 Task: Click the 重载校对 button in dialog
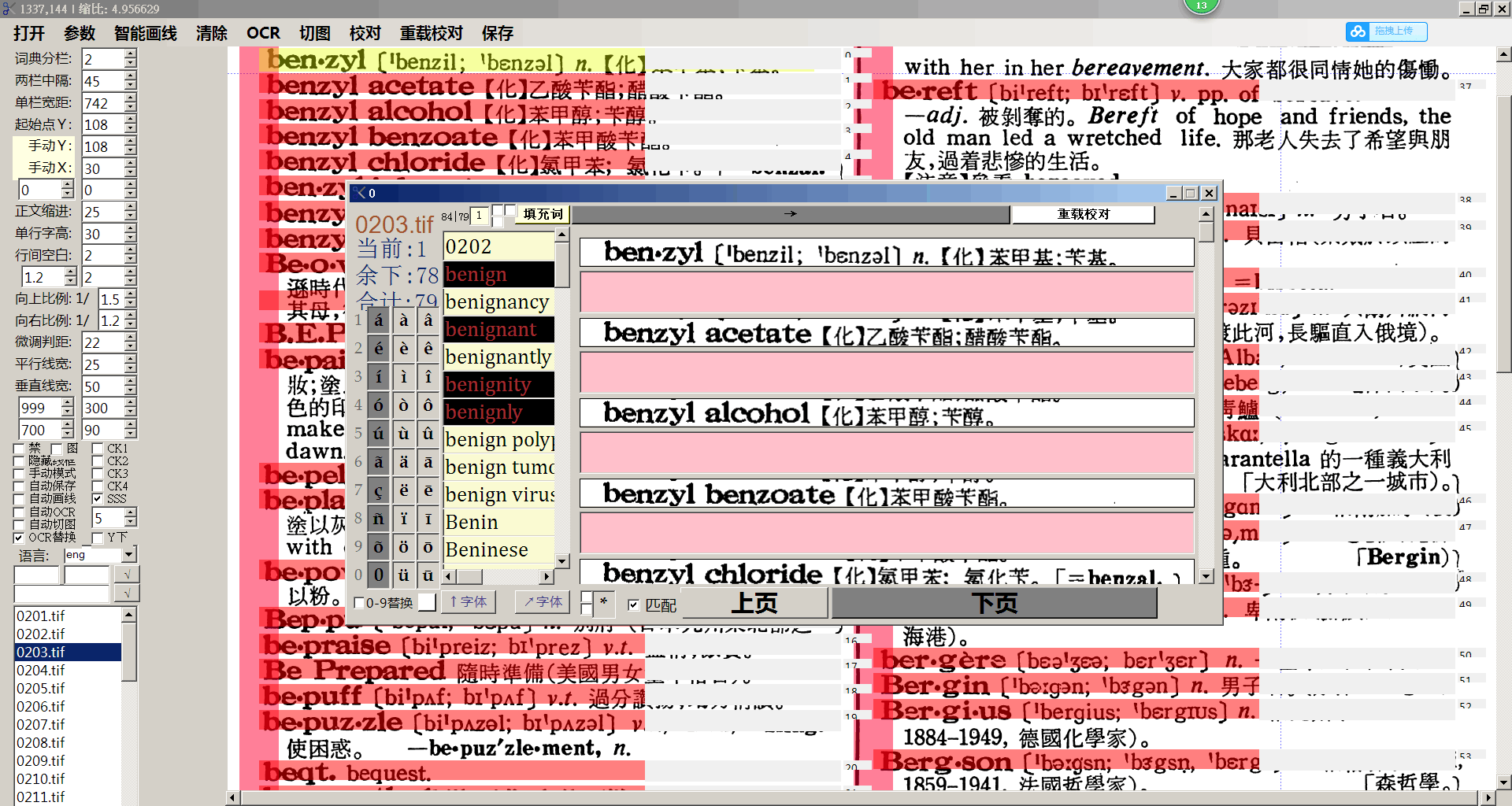1084,214
